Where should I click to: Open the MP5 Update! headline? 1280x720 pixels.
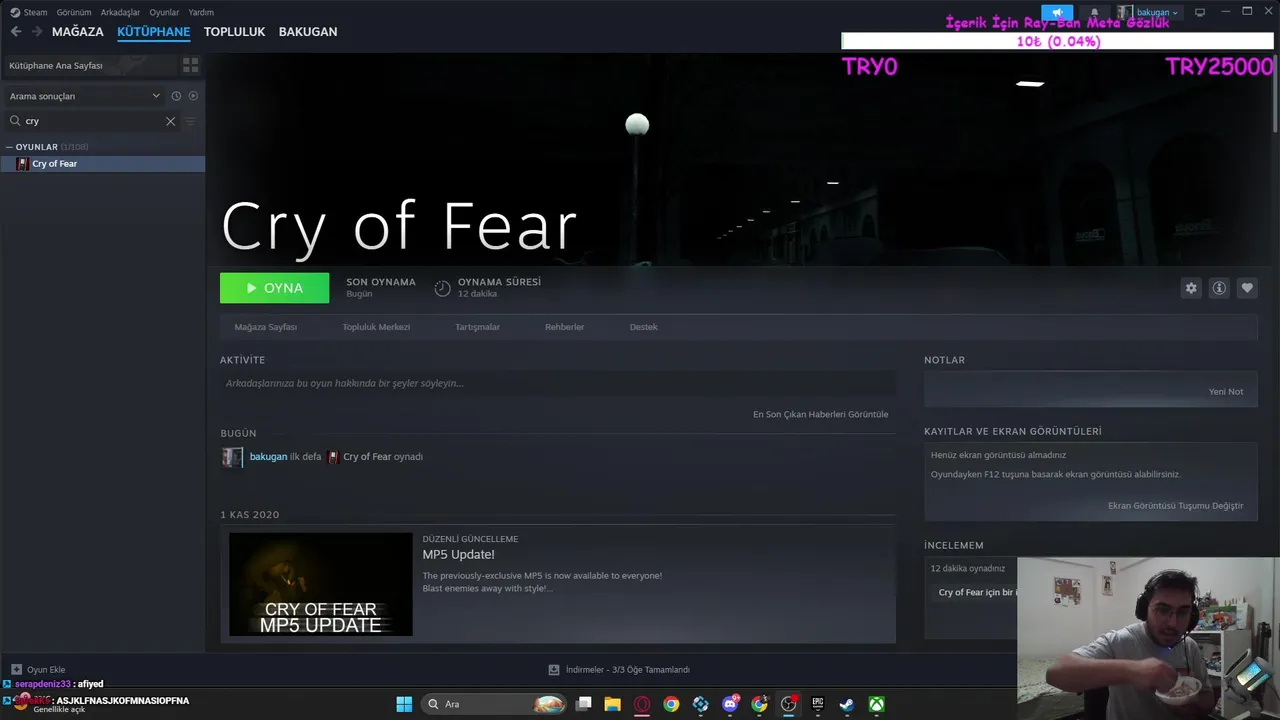click(458, 555)
